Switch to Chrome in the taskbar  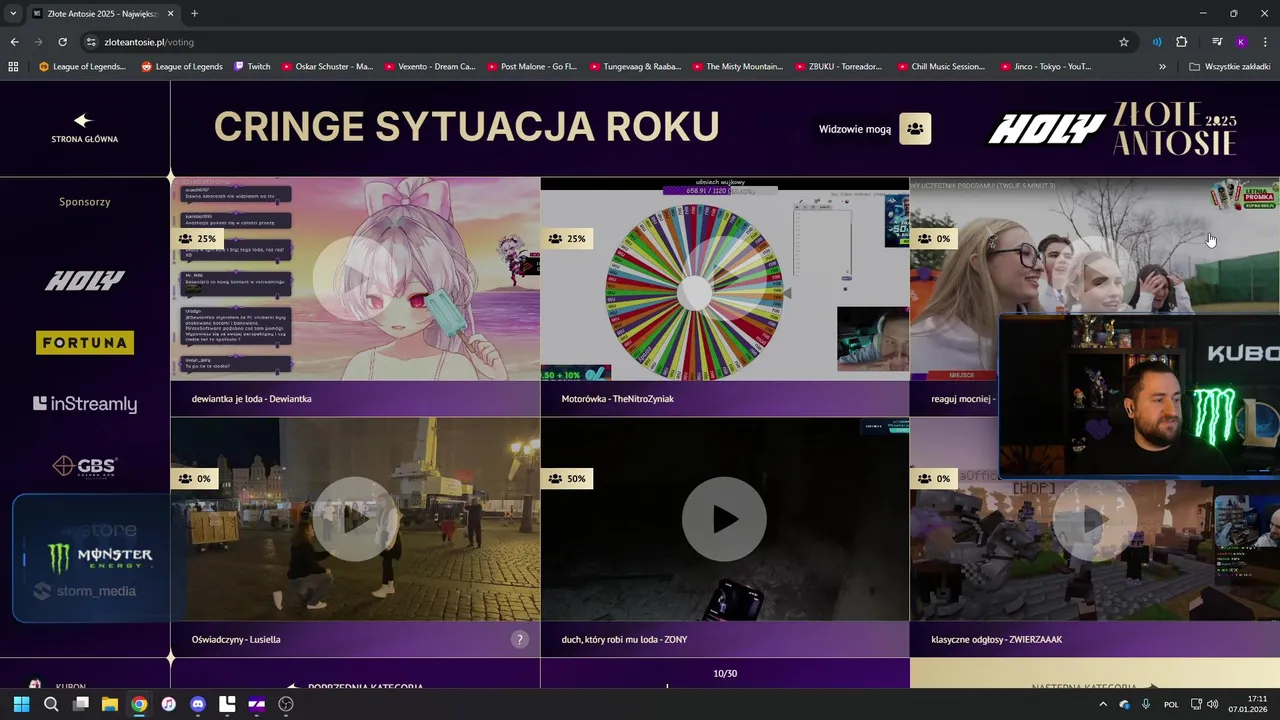click(139, 704)
